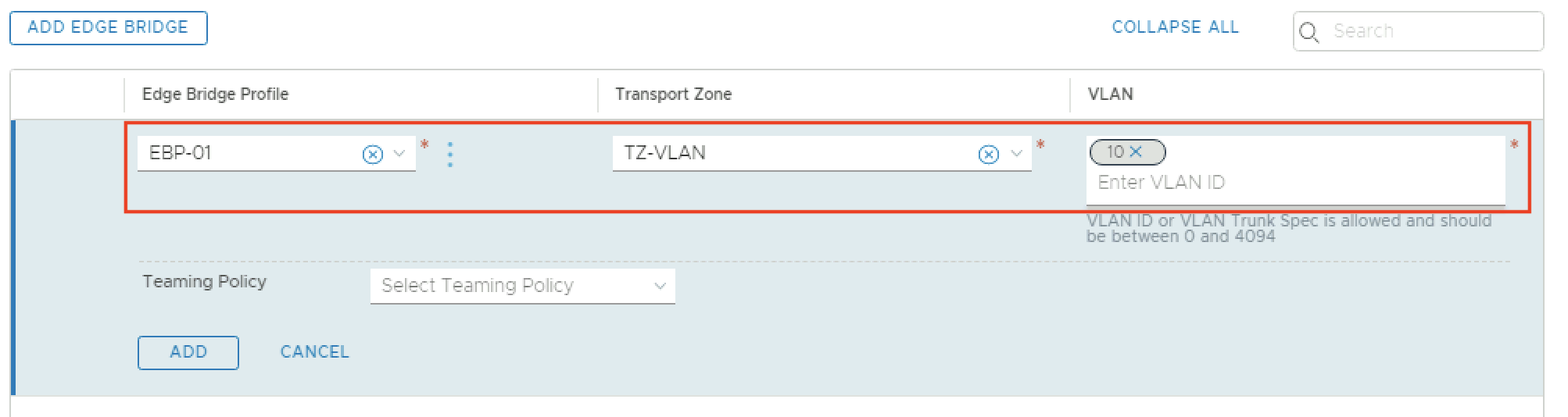This screenshot has height=417, width=1568.
Task: Collapse all rows with COLLAPSE ALL
Action: point(1175,27)
